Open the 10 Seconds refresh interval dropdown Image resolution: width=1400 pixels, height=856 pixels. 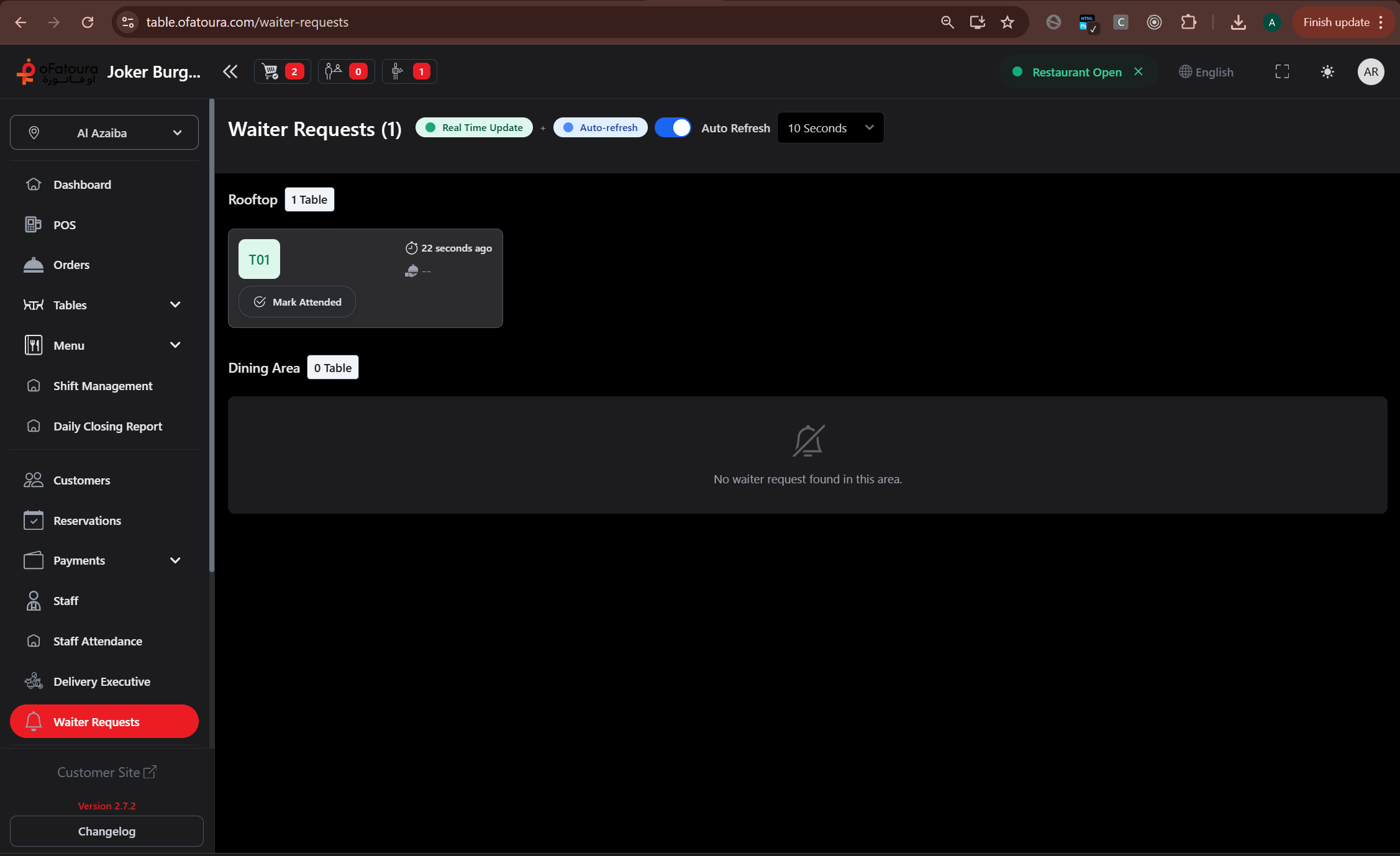(830, 128)
